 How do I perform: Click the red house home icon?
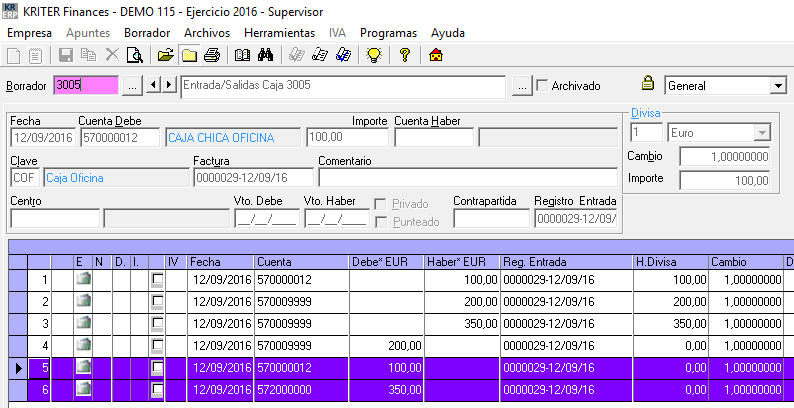tap(436, 55)
